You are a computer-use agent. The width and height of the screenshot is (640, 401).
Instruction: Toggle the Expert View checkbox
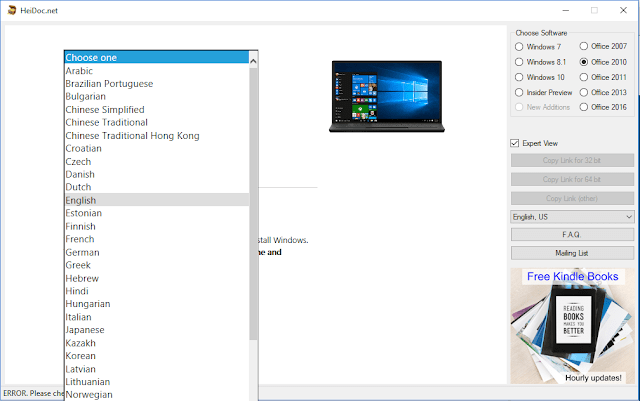pyautogui.click(x=515, y=143)
